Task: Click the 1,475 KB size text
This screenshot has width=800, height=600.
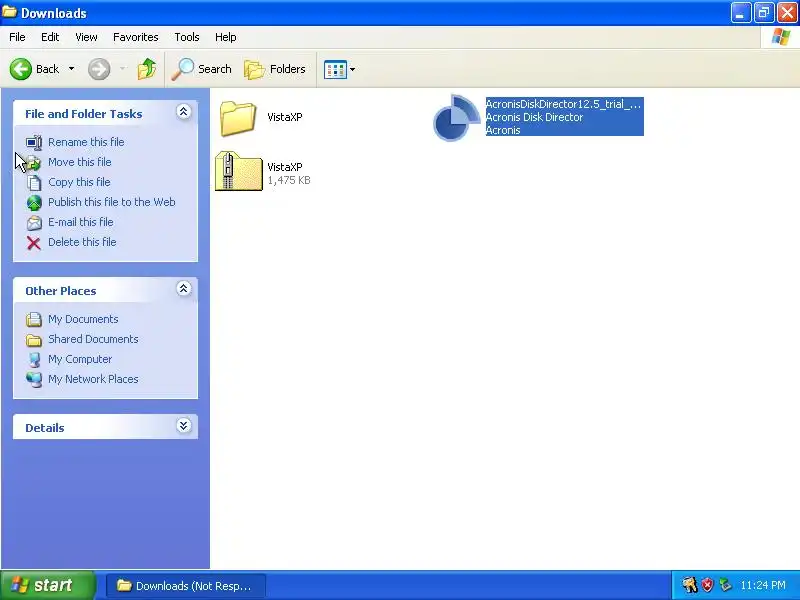Action: pyautogui.click(x=289, y=180)
